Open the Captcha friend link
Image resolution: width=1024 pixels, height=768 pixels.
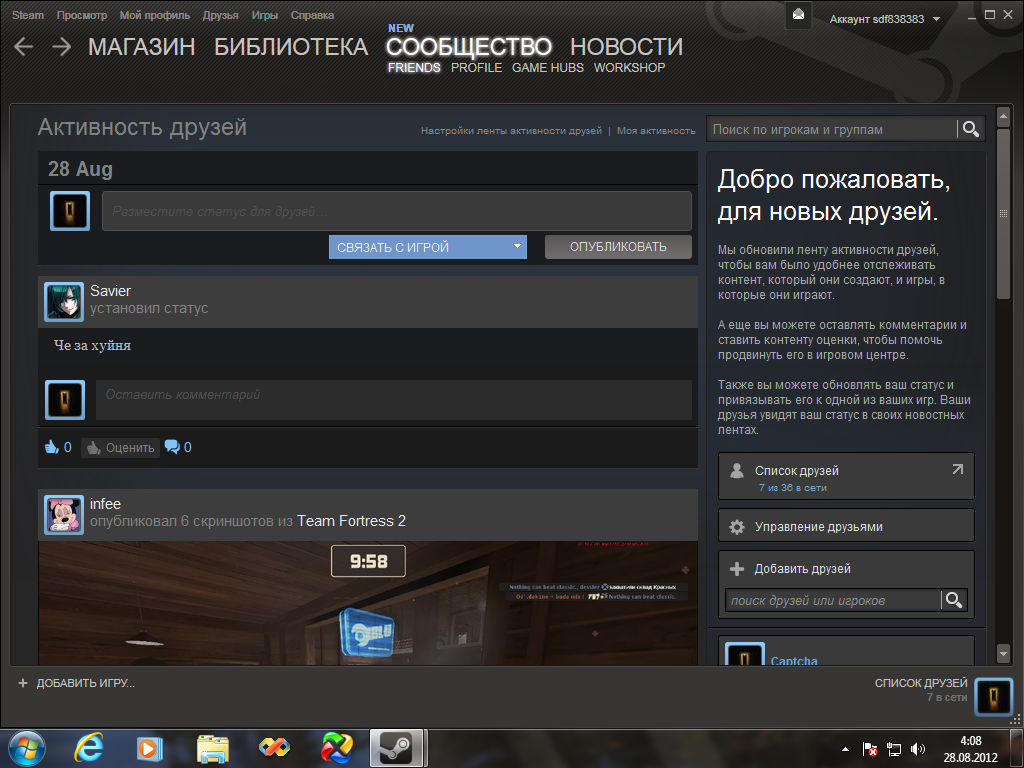[x=793, y=660]
